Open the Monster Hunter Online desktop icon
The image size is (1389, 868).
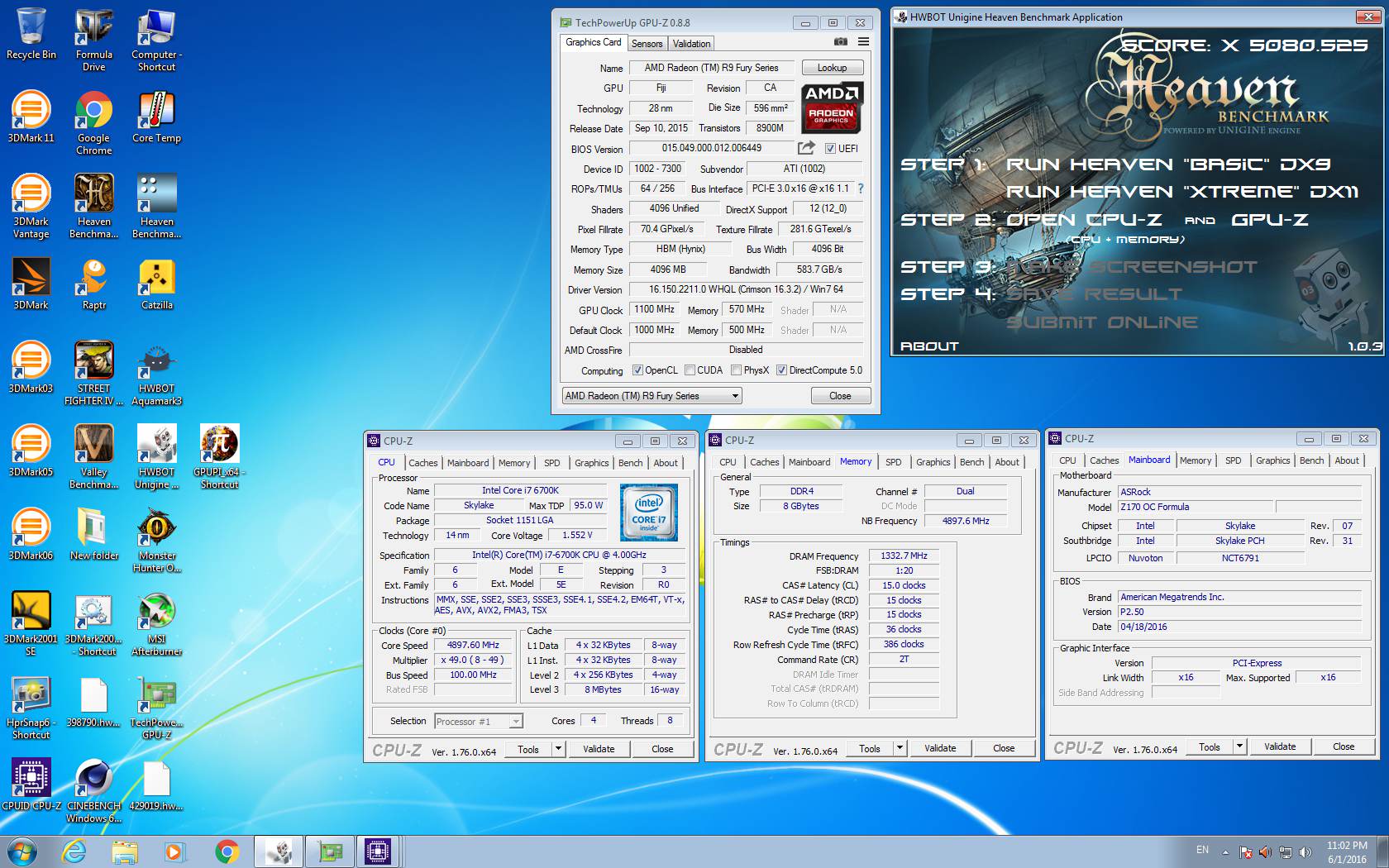point(156,540)
